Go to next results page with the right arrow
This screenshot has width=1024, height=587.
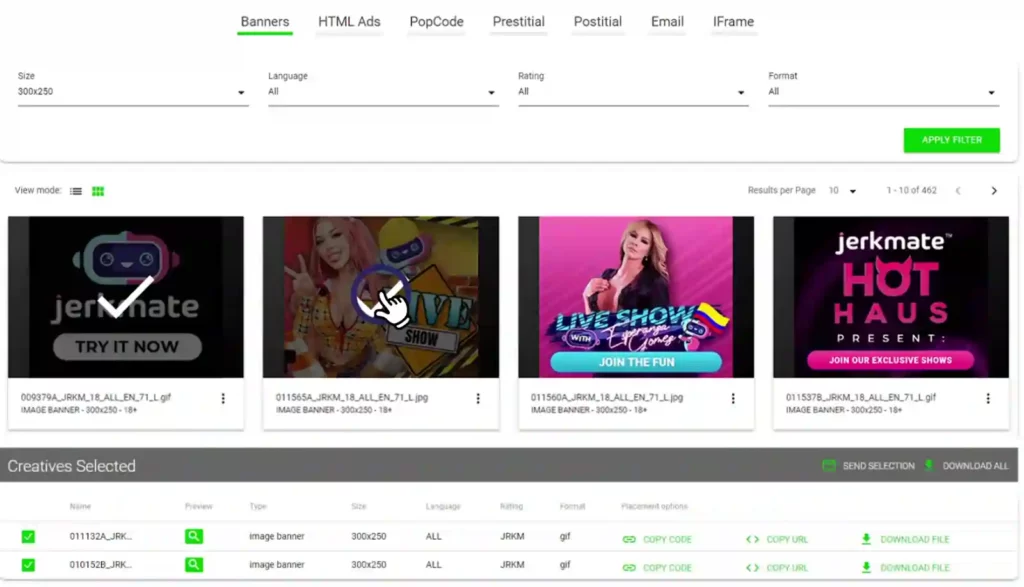pos(994,190)
